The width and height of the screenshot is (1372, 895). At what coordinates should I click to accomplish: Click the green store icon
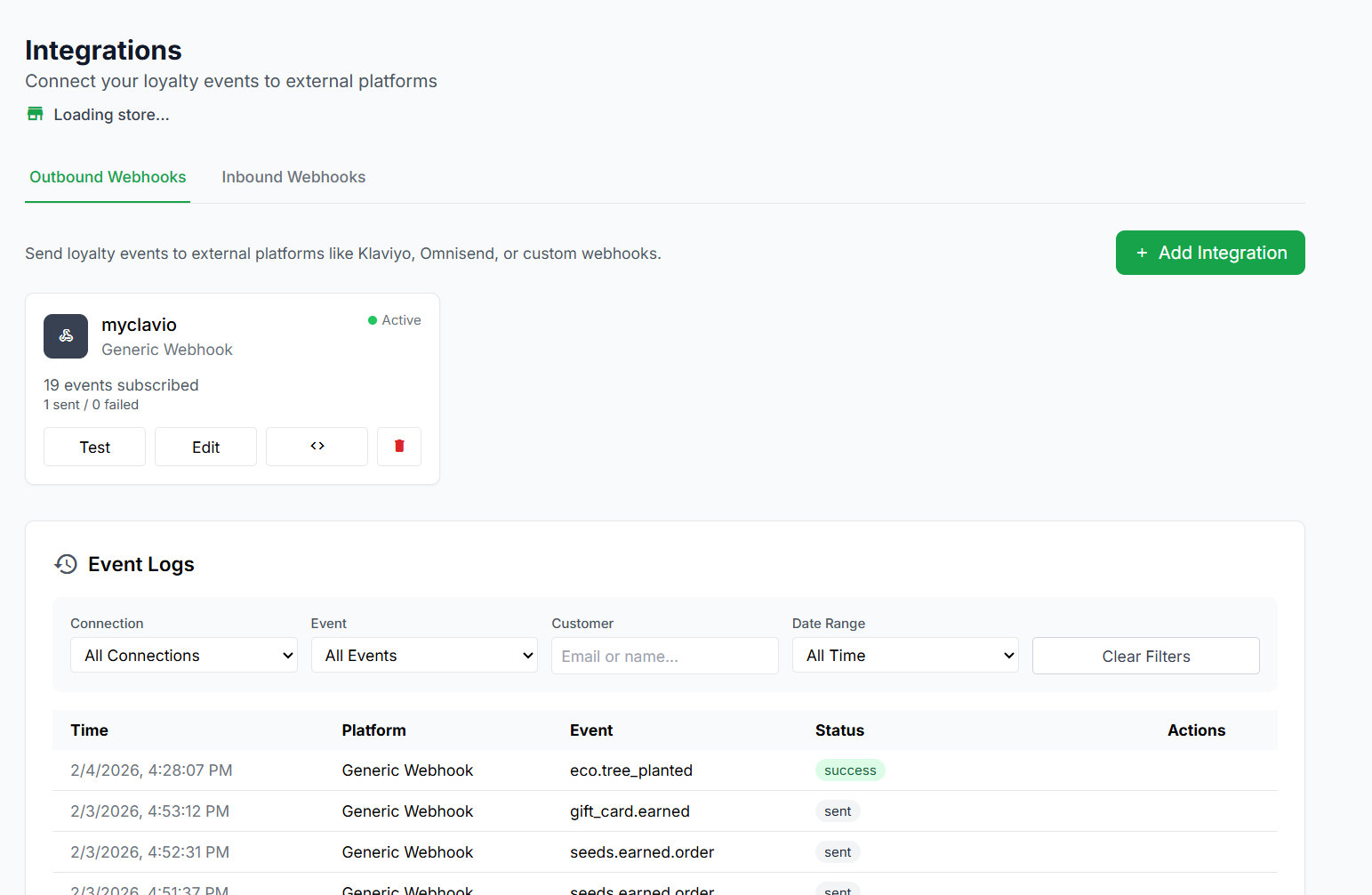[36, 114]
